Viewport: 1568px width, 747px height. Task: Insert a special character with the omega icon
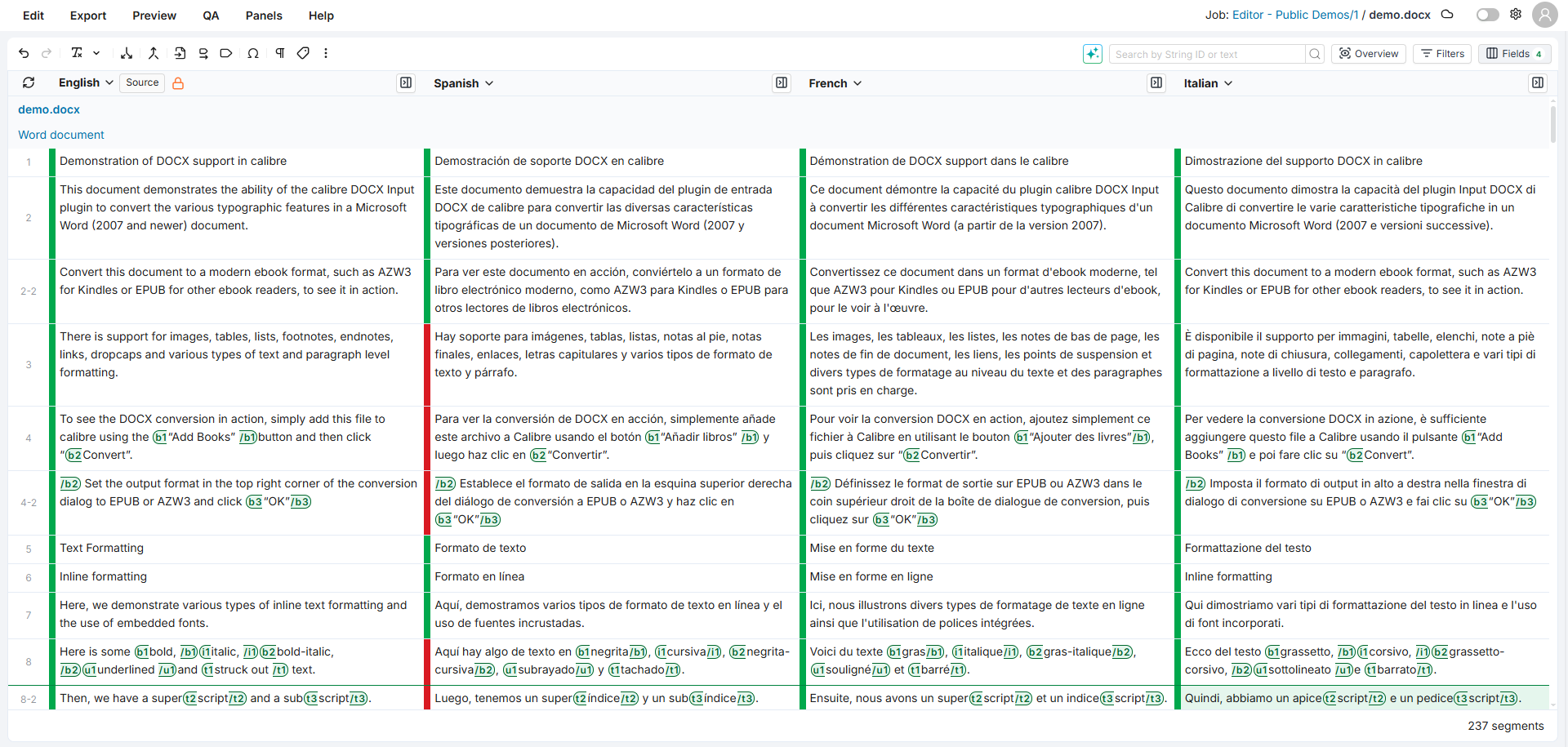[x=253, y=53]
